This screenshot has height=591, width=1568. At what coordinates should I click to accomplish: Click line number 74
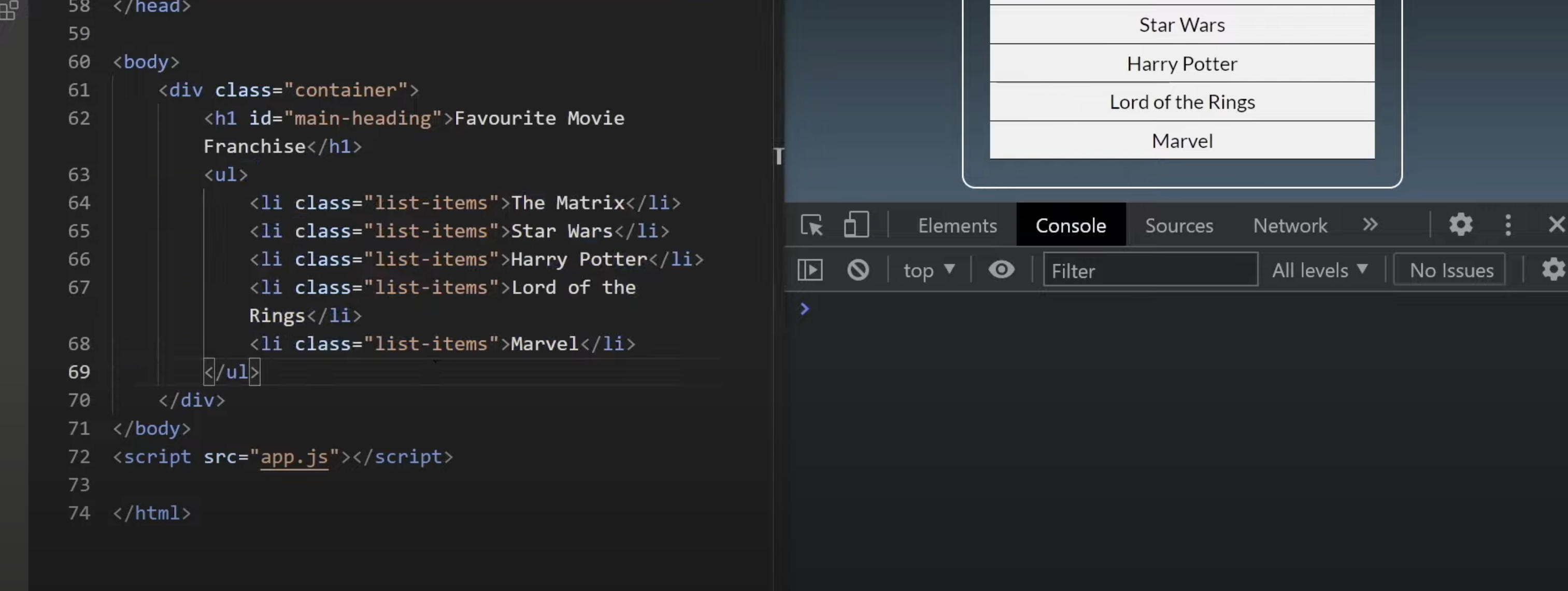click(x=79, y=513)
